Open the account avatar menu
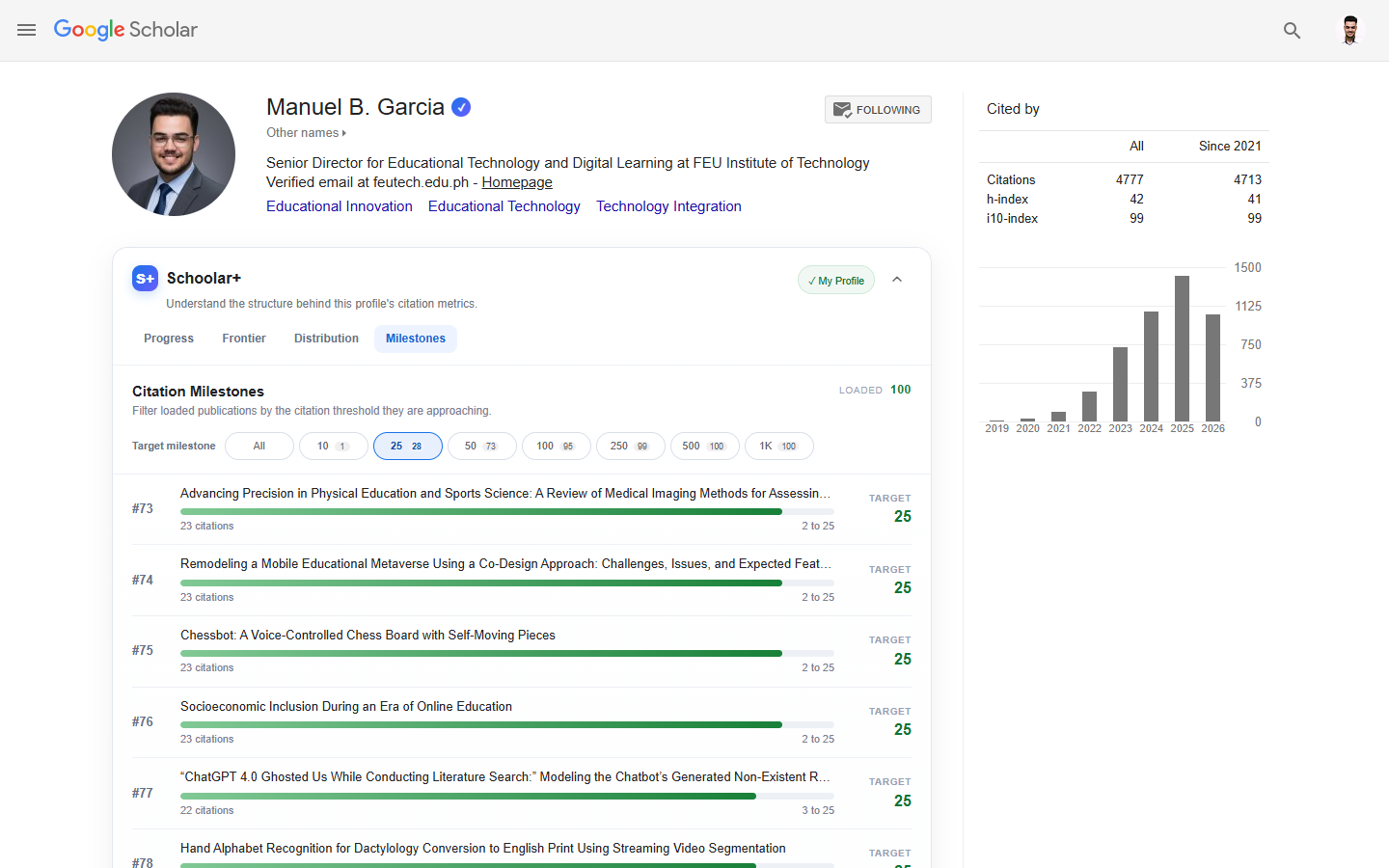This screenshot has width=1389, height=868. point(1350,30)
